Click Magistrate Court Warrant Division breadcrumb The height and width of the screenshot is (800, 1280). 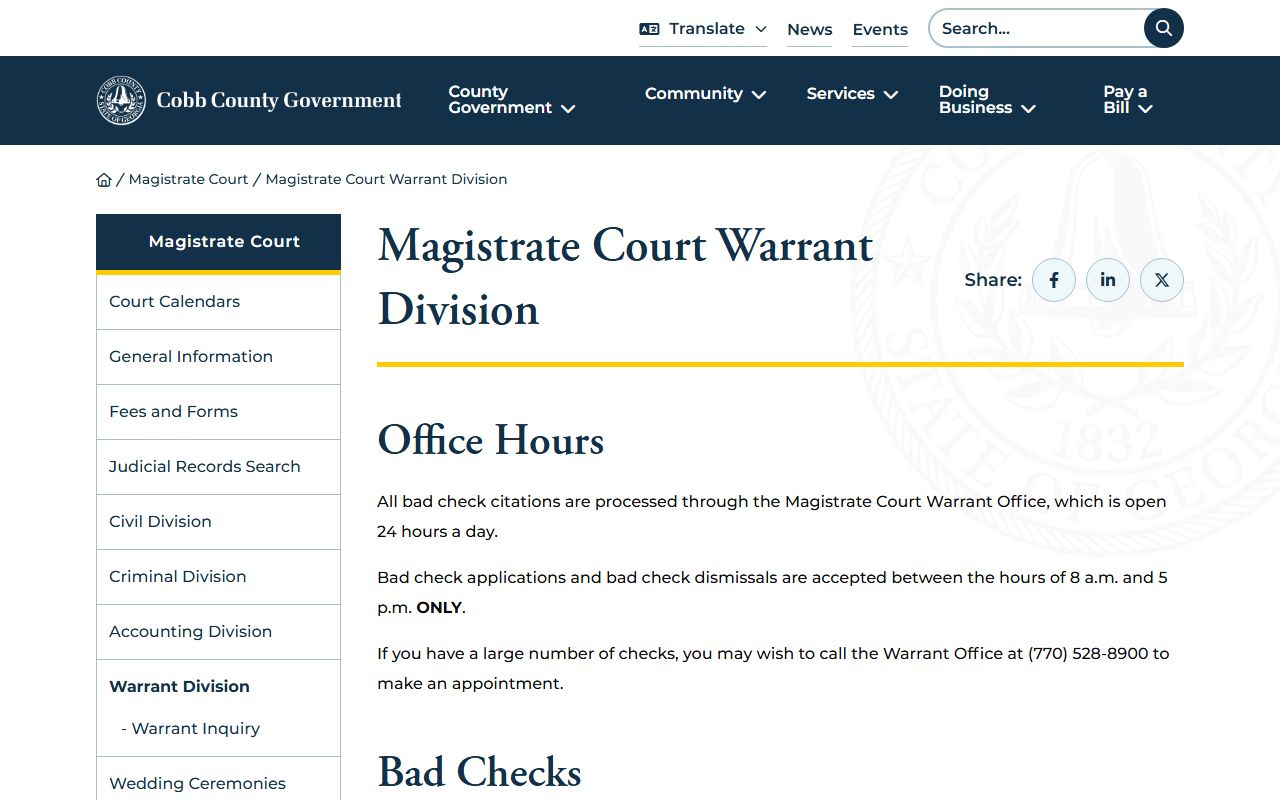tap(386, 179)
